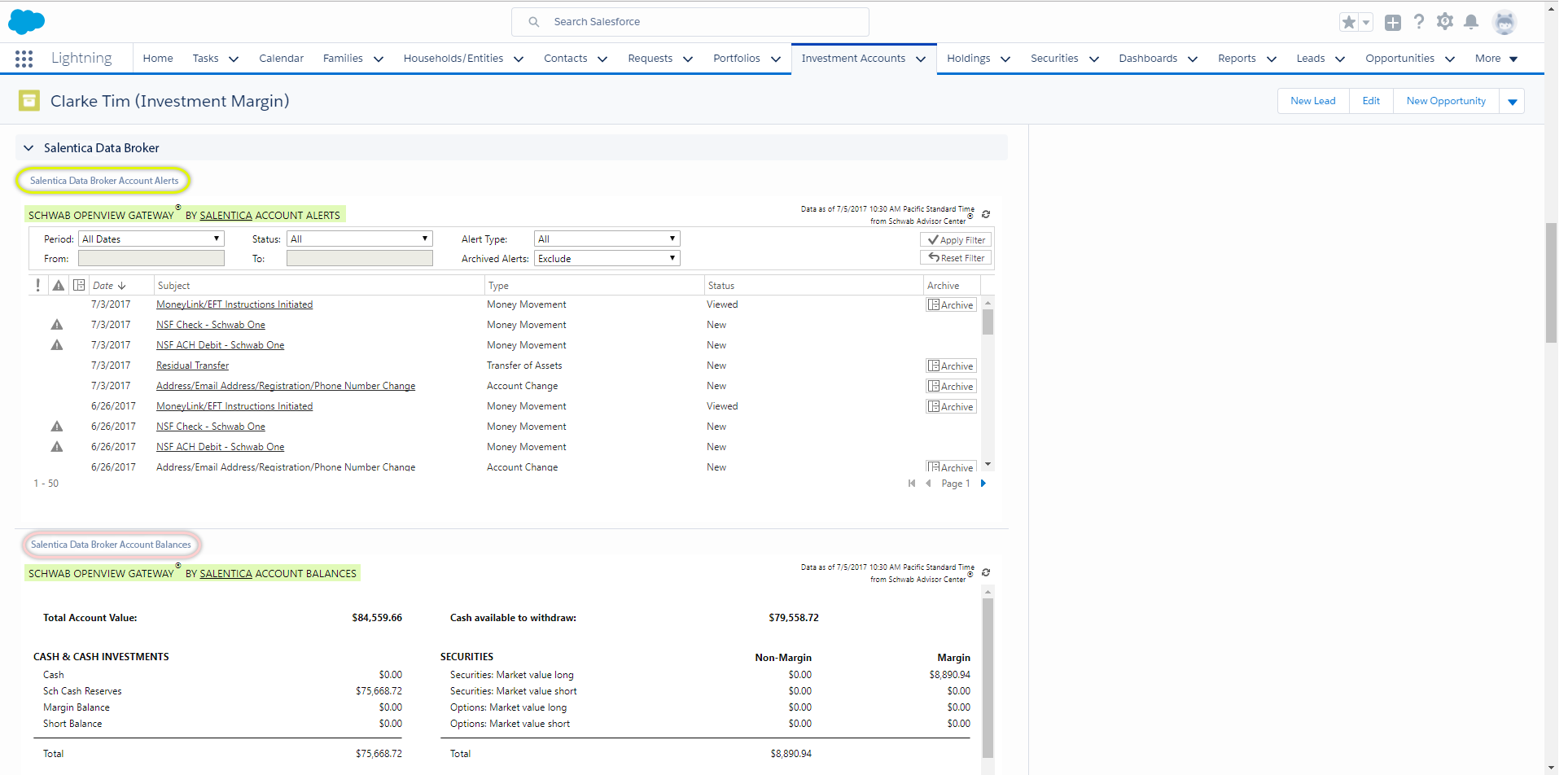Click the main page vertical scrollbar

[x=1552, y=282]
